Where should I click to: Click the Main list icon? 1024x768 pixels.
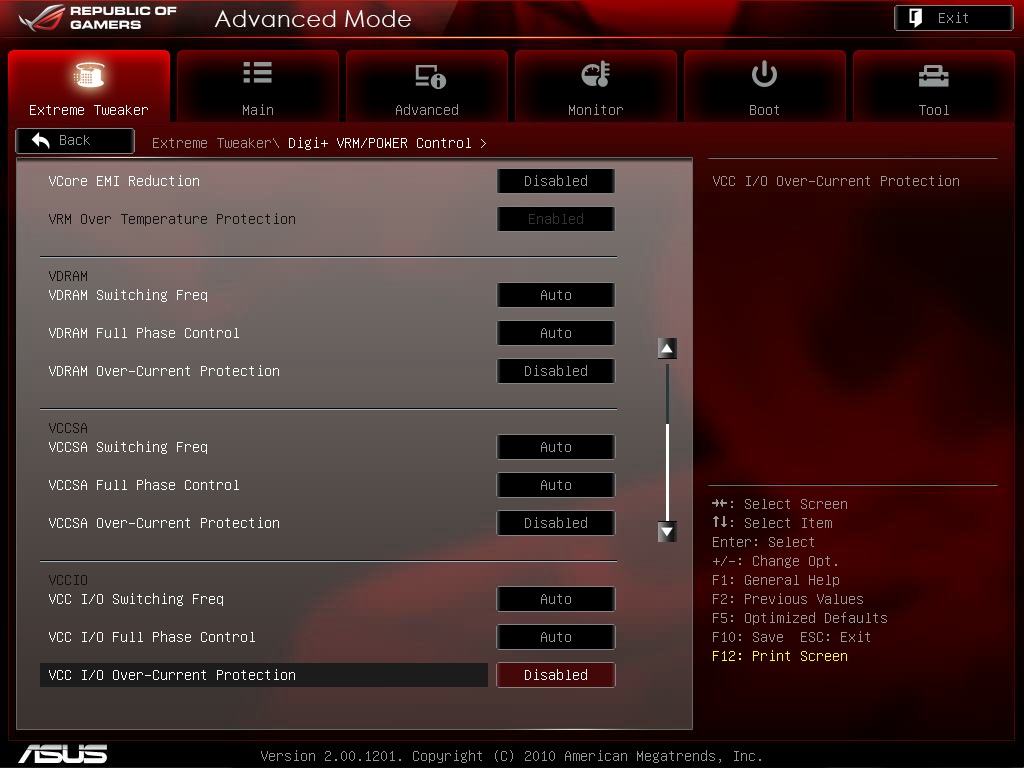257,72
